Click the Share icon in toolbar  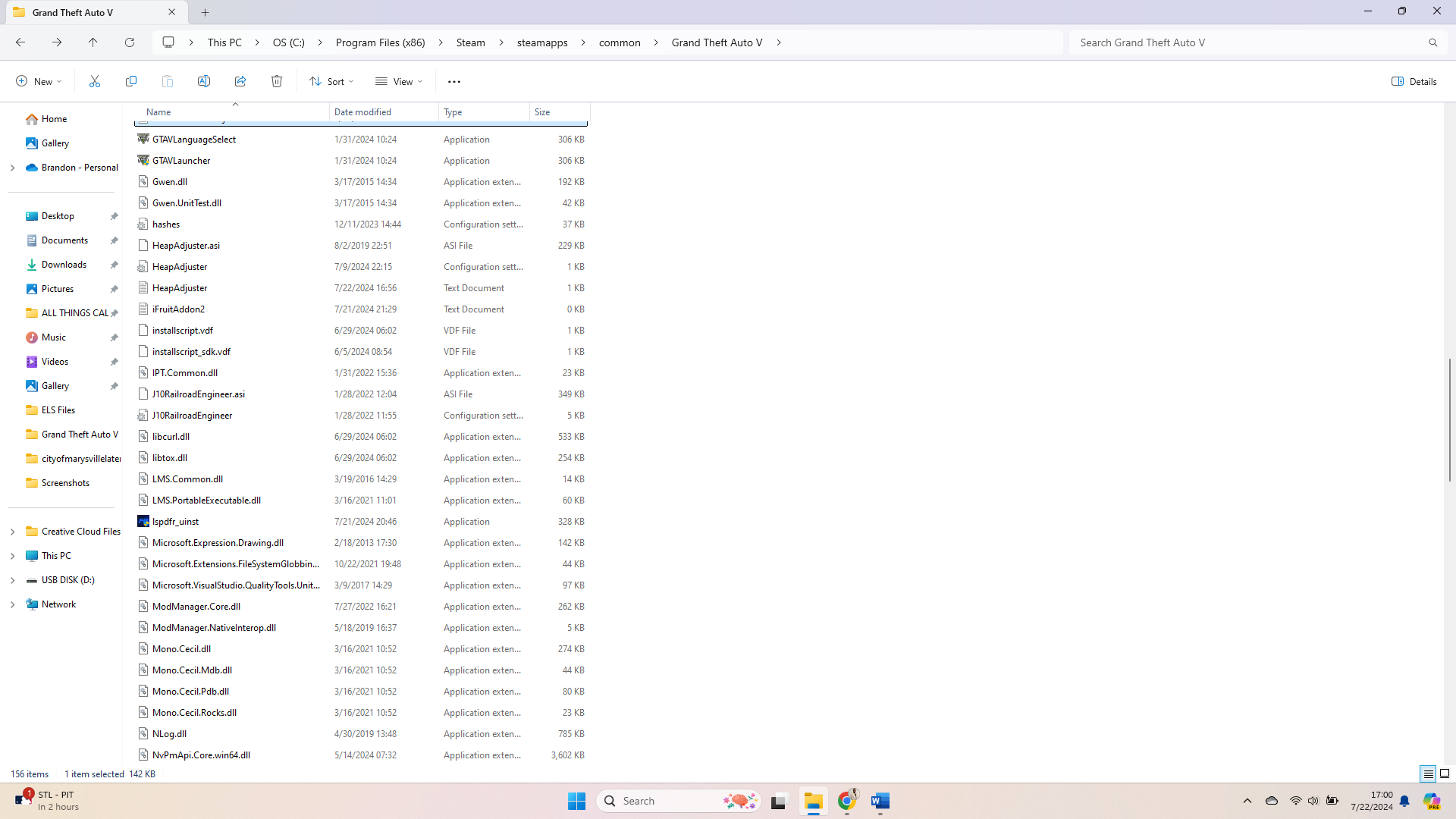pyautogui.click(x=240, y=81)
